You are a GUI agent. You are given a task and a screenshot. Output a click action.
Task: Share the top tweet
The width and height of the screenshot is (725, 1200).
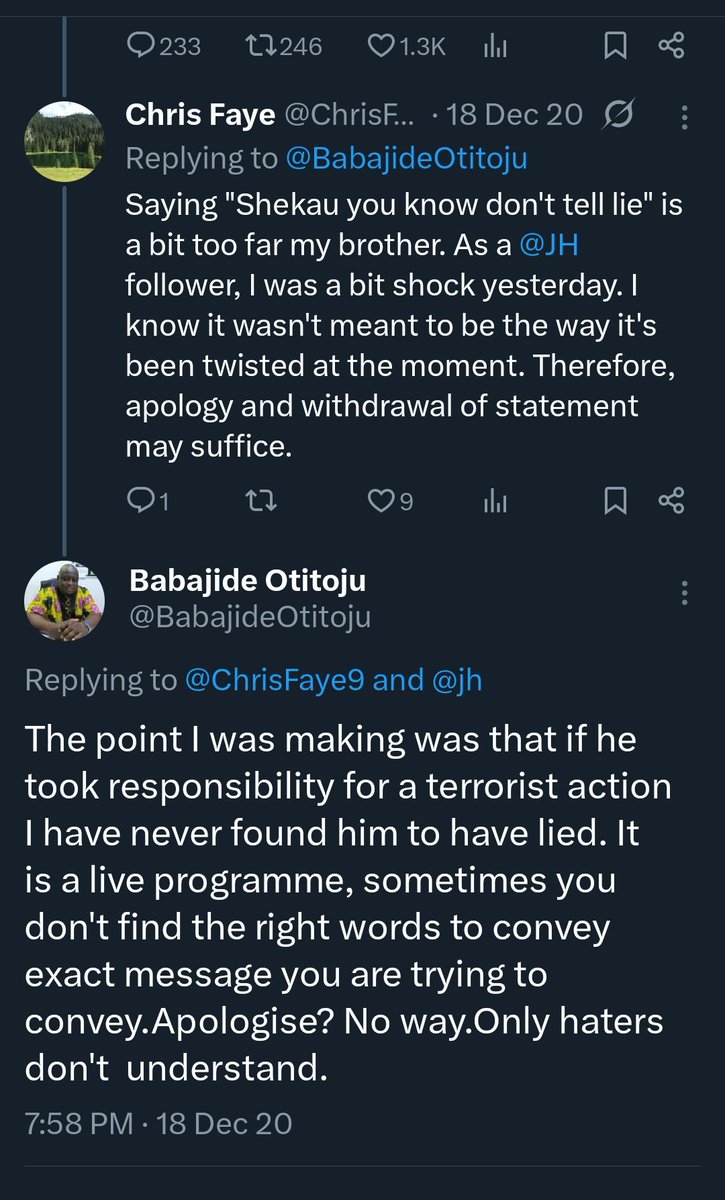point(672,46)
